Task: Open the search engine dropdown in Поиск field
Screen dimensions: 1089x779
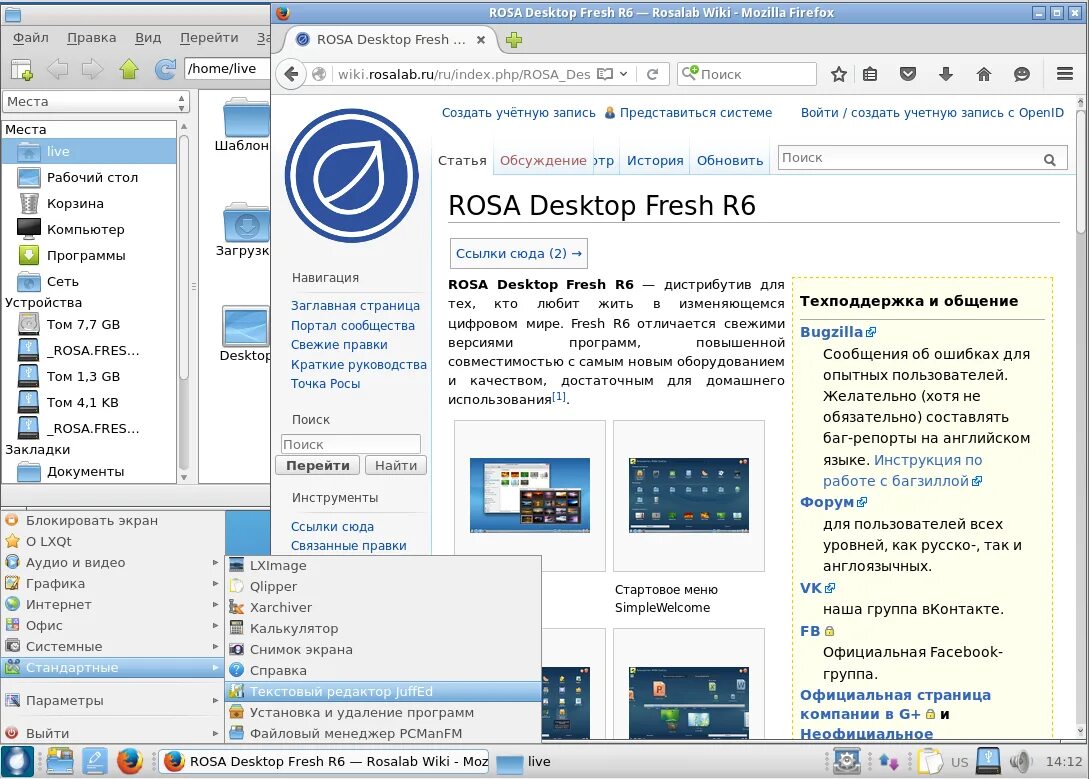Action: pyautogui.click(x=691, y=74)
